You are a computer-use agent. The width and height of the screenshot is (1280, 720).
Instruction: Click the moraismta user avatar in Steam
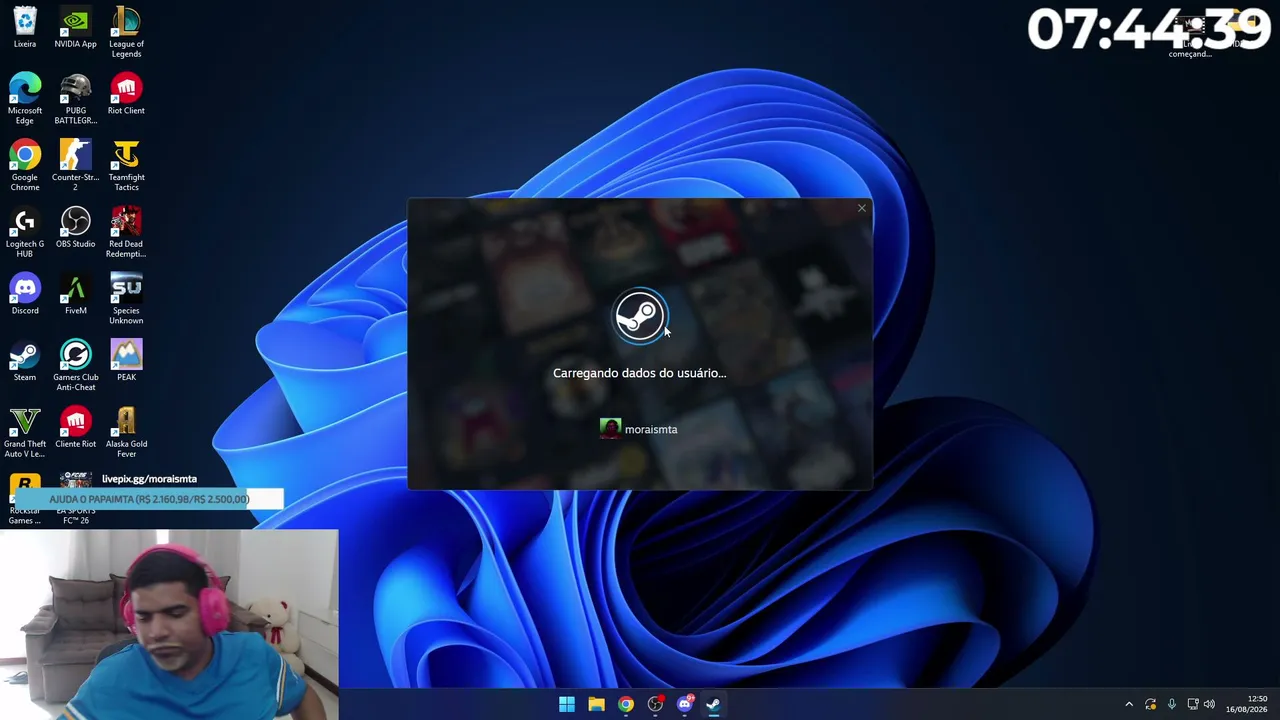(610, 429)
